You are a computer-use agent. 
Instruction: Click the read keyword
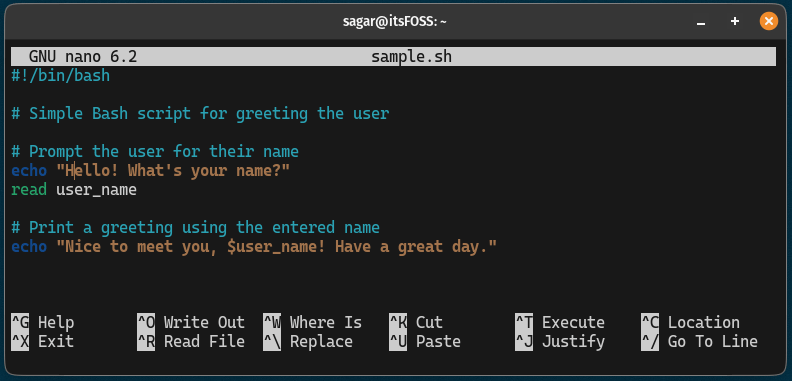pyautogui.click(x=29, y=190)
